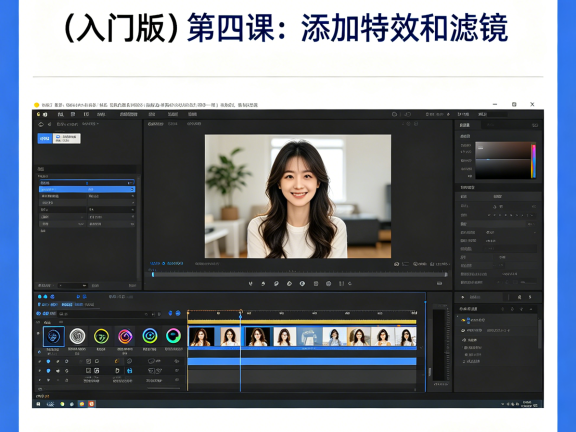Click the right round blue button beside search

[178, 313]
